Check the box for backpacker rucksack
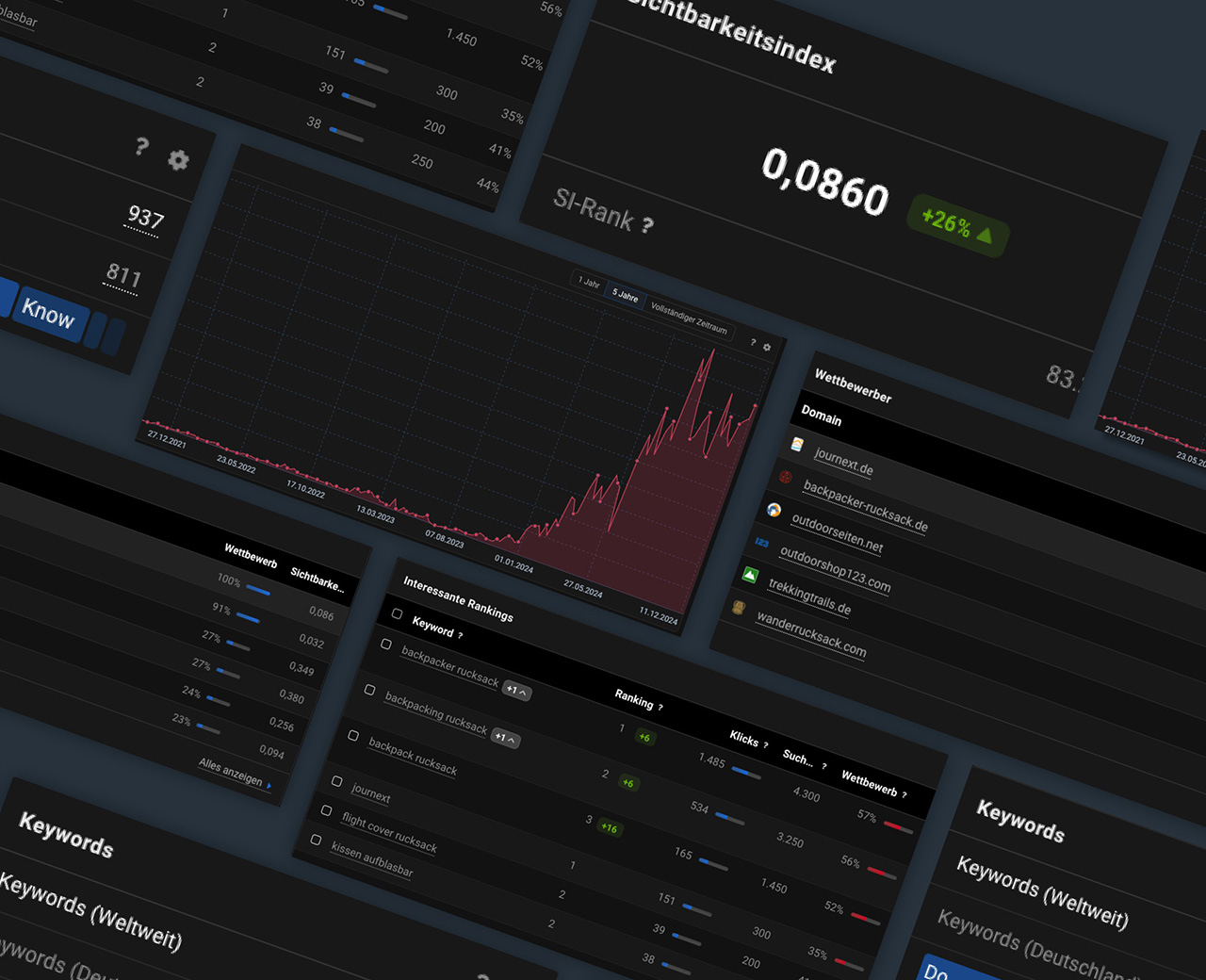The image size is (1206, 980). point(386,645)
